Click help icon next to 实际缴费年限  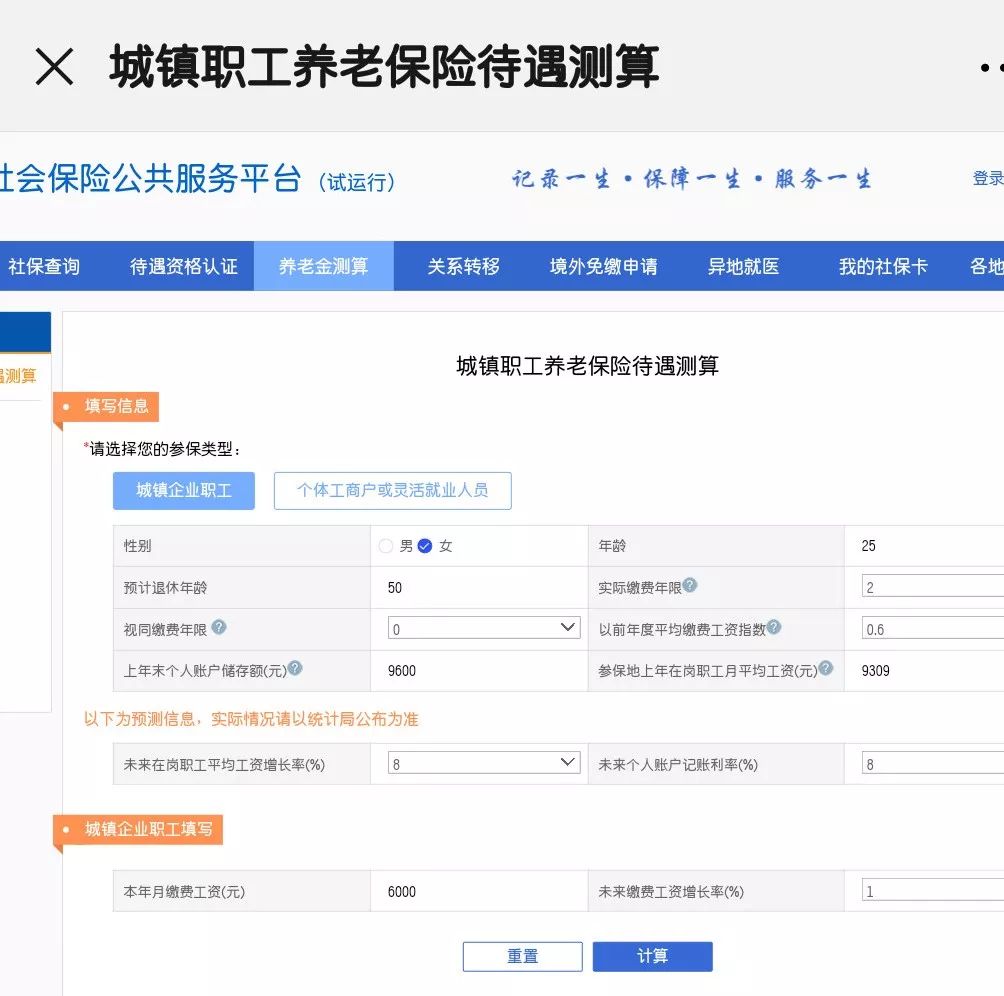690,586
